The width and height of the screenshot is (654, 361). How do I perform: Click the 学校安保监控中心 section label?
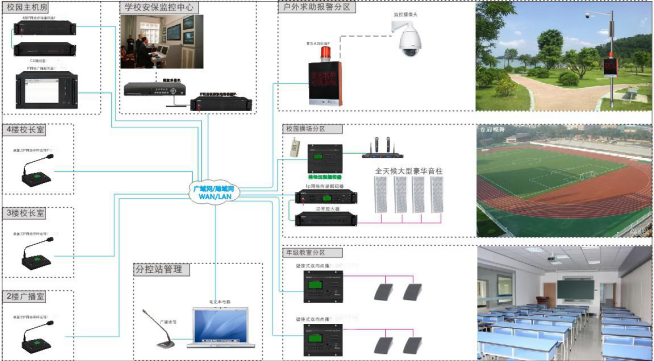click(x=159, y=7)
